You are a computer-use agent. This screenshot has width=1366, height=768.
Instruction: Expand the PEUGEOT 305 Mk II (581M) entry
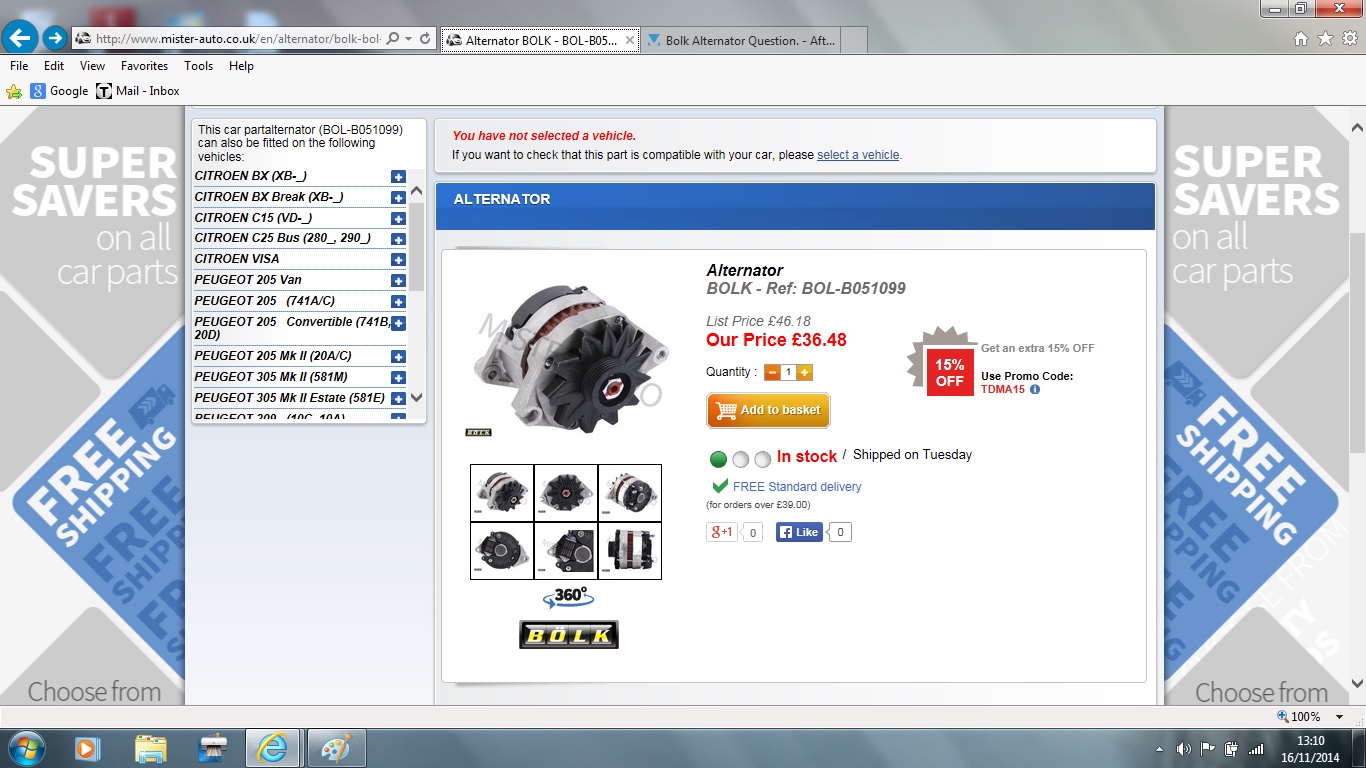(398, 378)
